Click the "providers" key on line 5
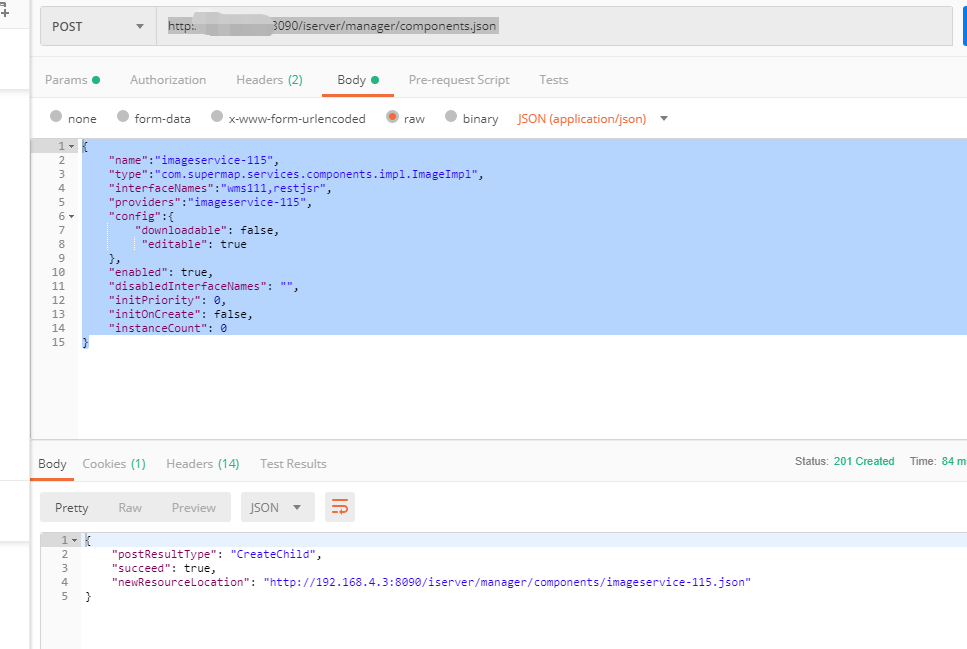The image size is (967, 649). click(145, 202)
